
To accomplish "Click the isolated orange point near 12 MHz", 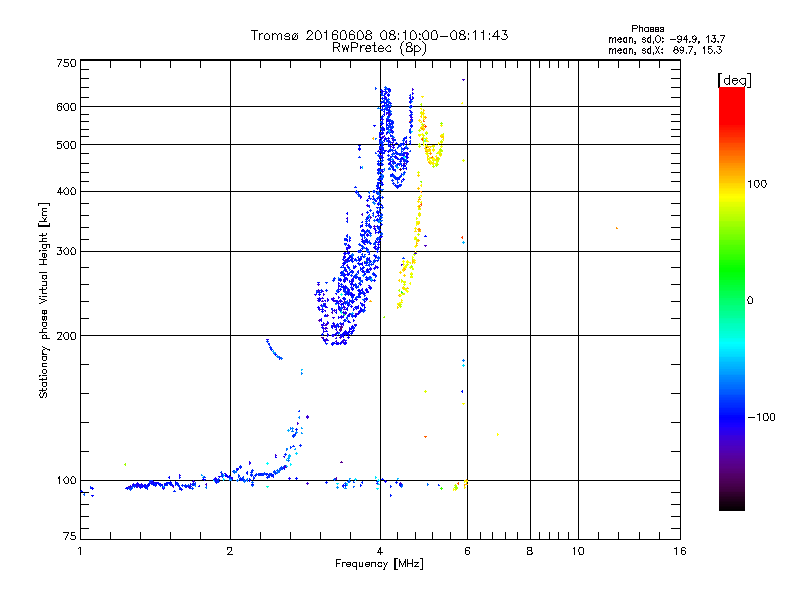I will pyautogui.click(x=617, y=228).
